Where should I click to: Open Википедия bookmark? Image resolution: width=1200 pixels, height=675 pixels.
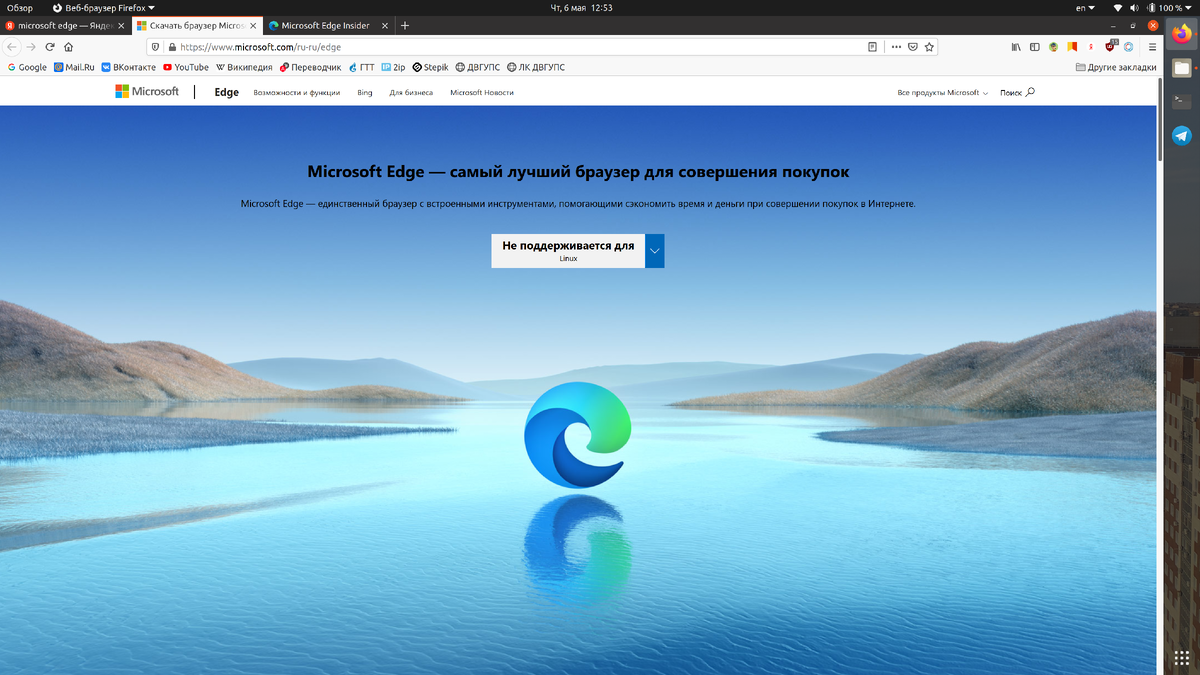[x=244, y=67]
